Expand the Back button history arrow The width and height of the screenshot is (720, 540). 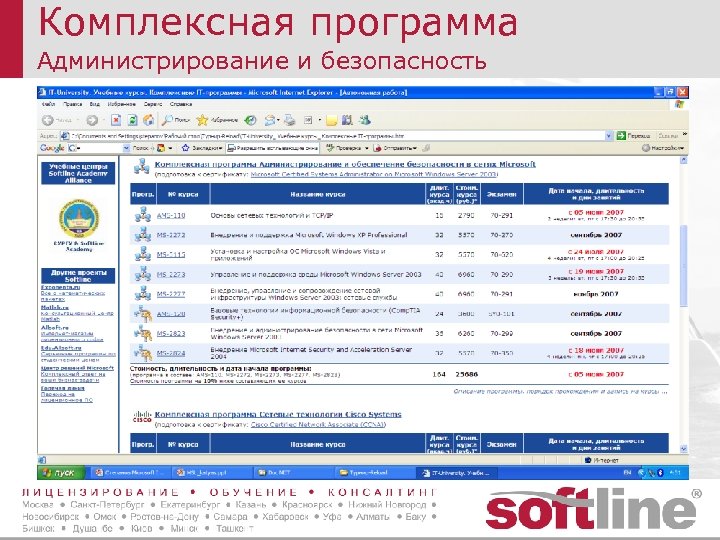pos(79,120)
